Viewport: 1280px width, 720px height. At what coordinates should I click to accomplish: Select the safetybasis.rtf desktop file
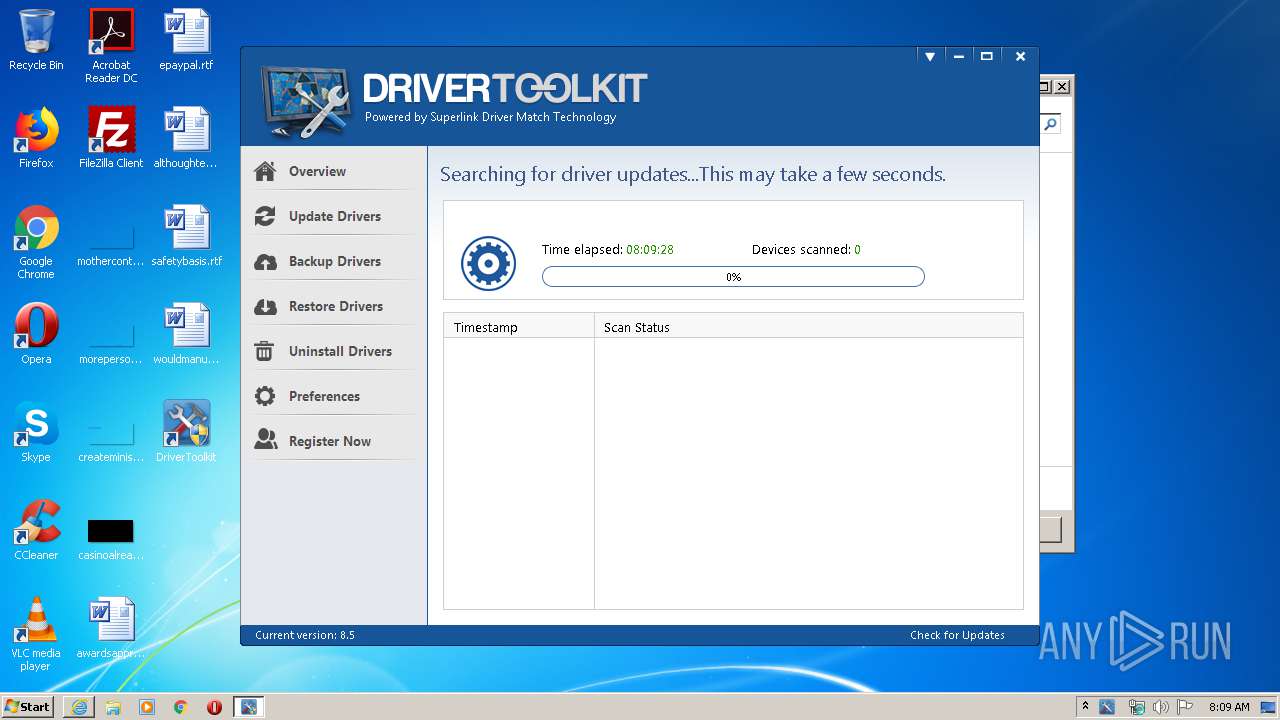click(187, 236)
